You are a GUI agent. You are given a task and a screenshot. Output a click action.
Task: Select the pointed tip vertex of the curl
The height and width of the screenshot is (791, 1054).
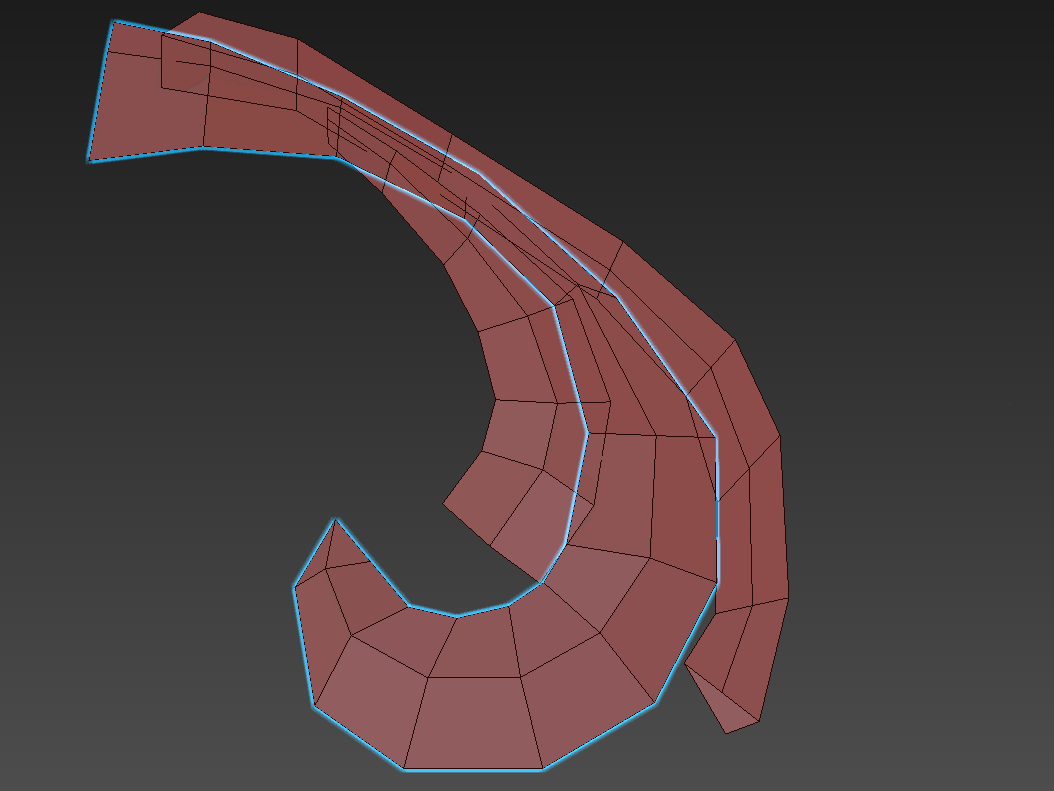335,519
